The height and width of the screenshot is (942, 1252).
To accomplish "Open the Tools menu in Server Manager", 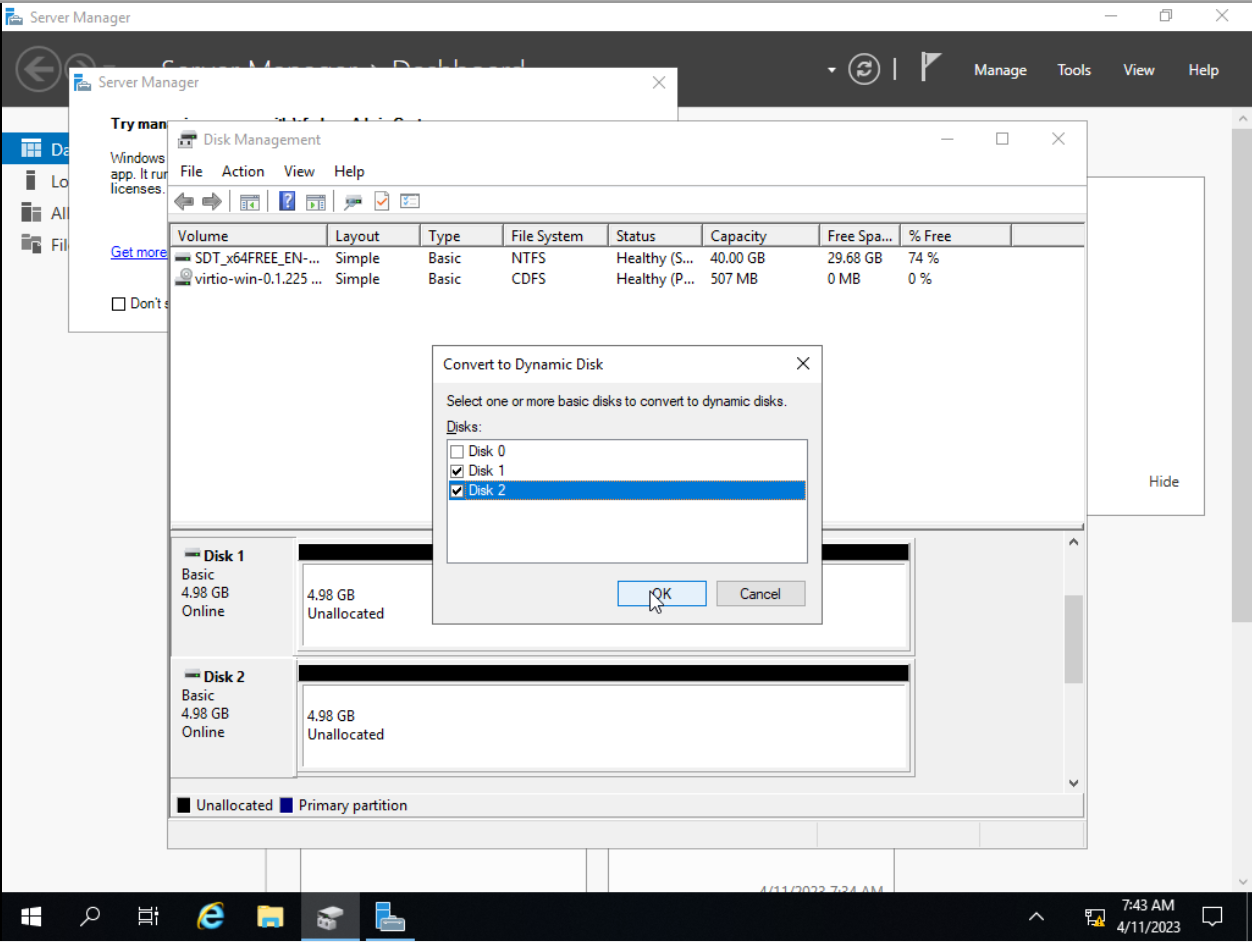I will pyautogui.click(x=1074, y=70).
